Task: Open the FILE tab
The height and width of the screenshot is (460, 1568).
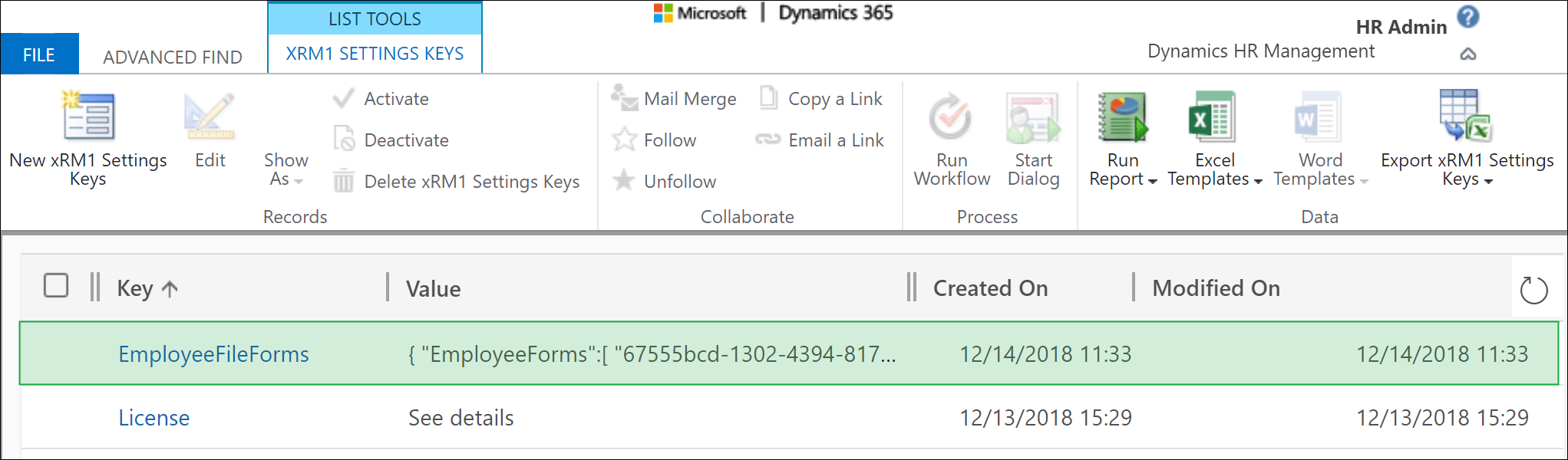Action: click(x=39, y=55)
